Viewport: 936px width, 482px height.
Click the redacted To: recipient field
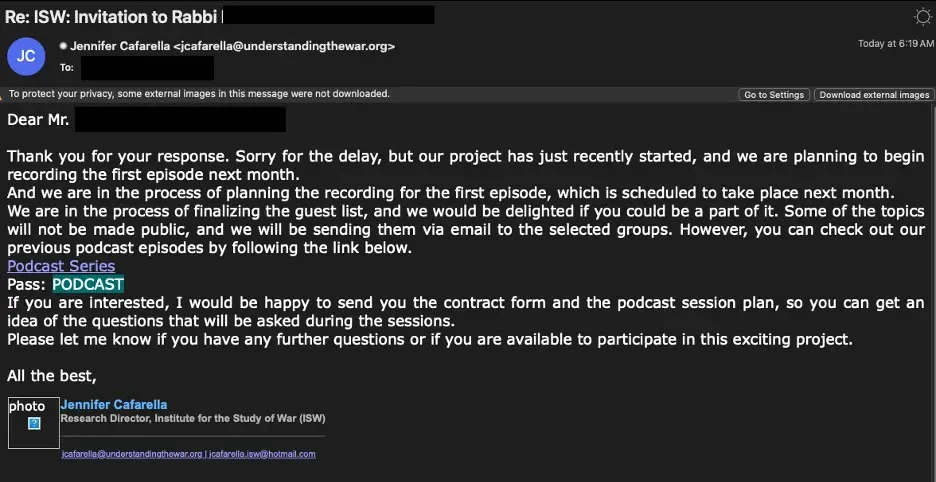click(147, 68)
